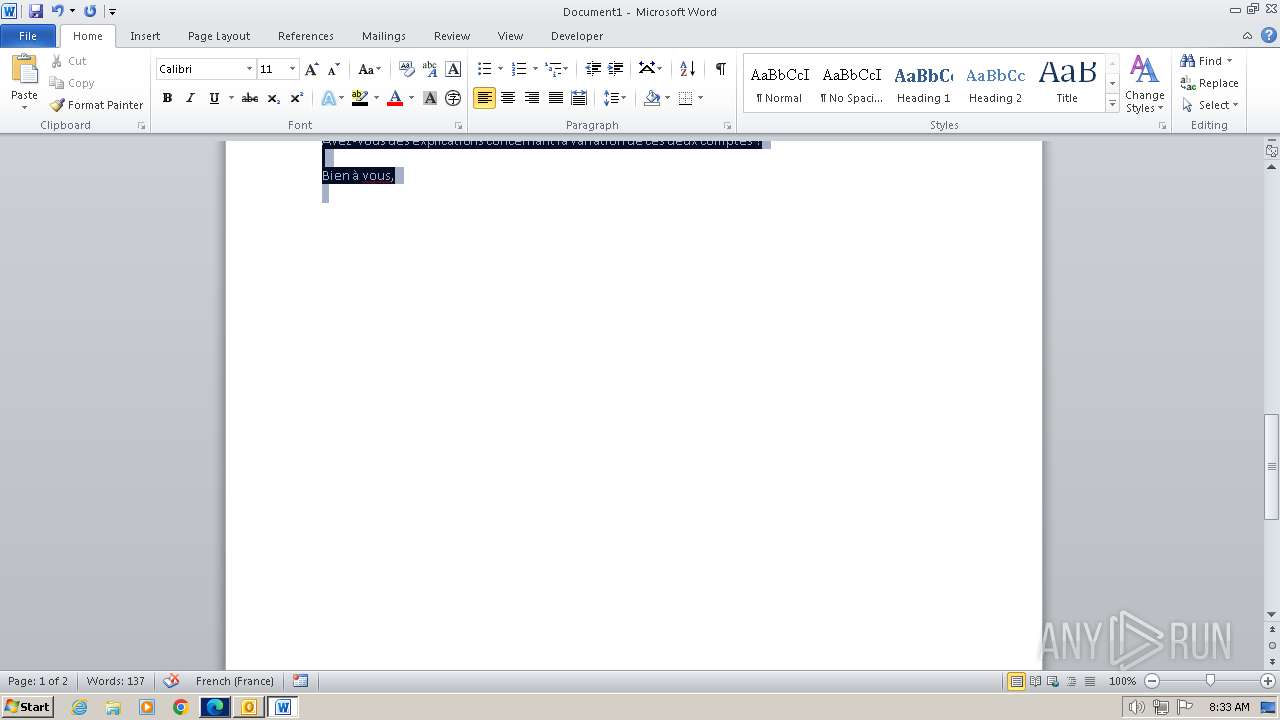The width and height of the screenshot is (1280, 720).
Task: Click the Bullets list icon
Action: click(484, 69)
